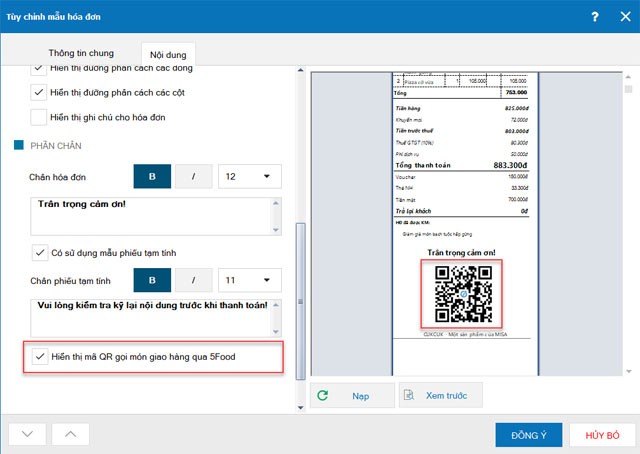Click the settings panel vertical scrollbar

pyautogui.click(x=300, y=300)
